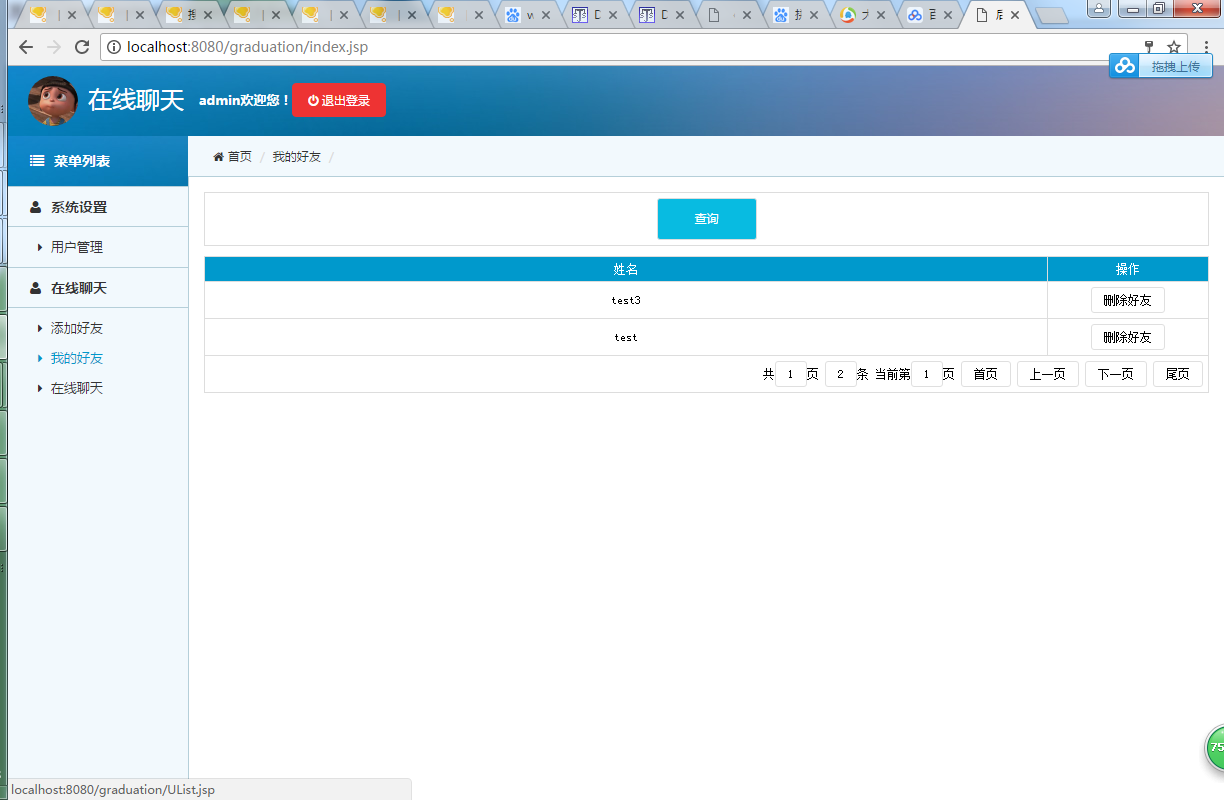Open the Chrome user profile button
Screen dimensions: 1224x800
pos(1099,9)
